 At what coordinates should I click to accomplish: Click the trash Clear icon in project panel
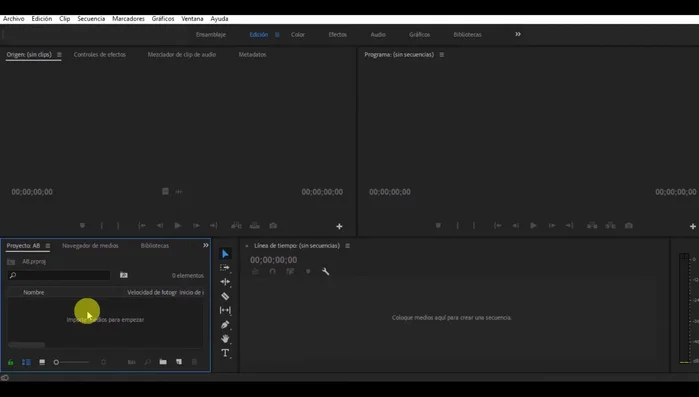(x=194, y=362)
